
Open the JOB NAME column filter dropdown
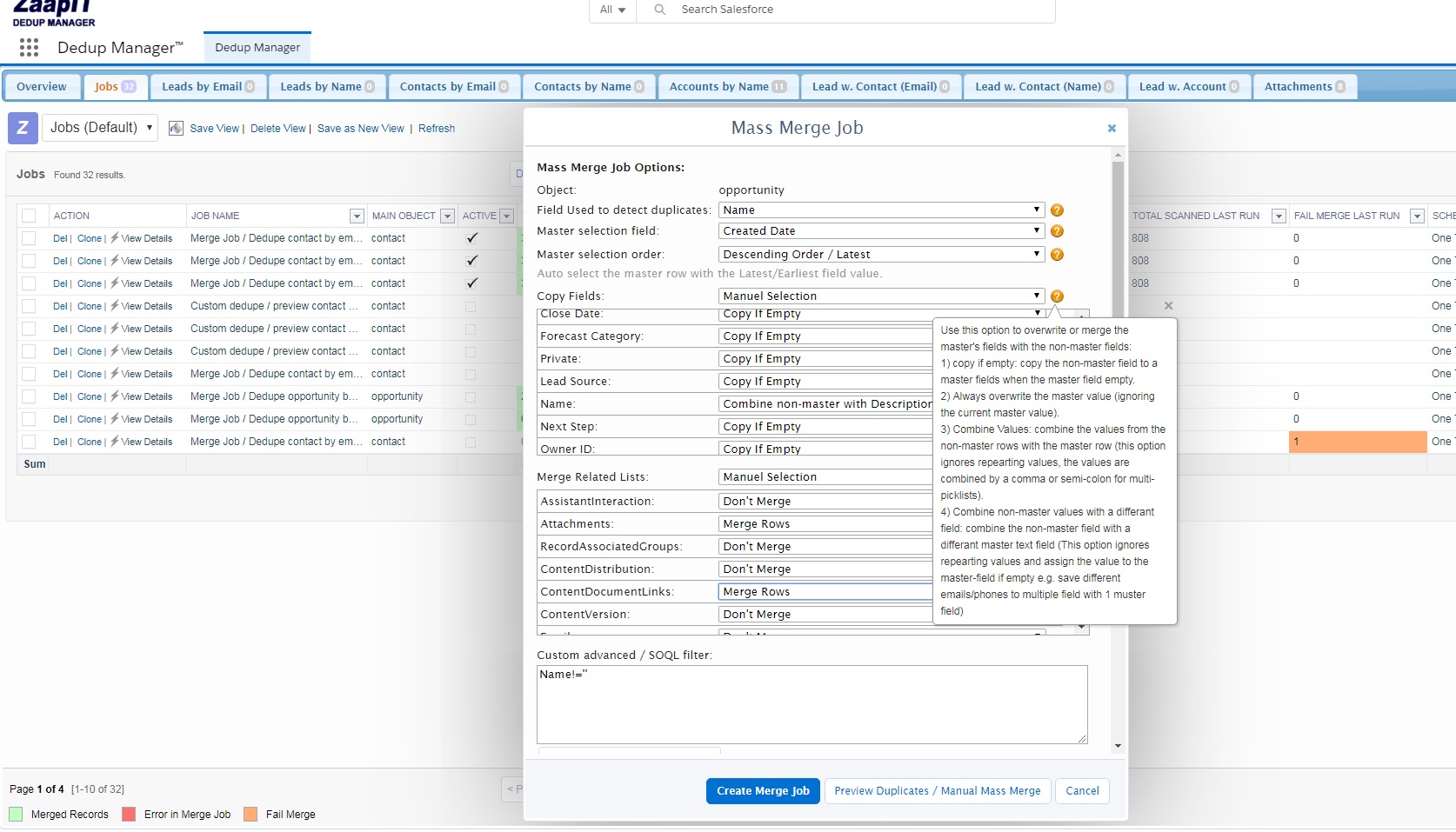[x=356, y=216]
